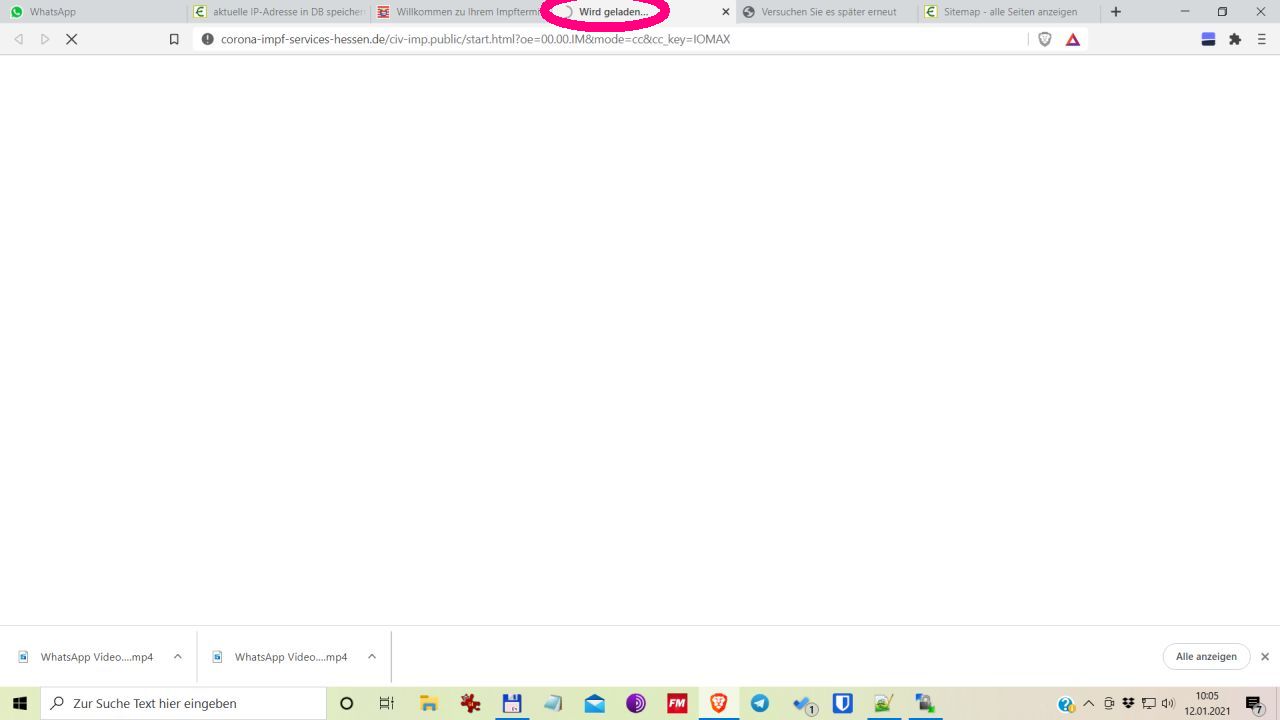Switch to Sitemap - alle Seiten anzeigen tab
Screen dimensions: 1280x720
click(x=1010, y=12)
